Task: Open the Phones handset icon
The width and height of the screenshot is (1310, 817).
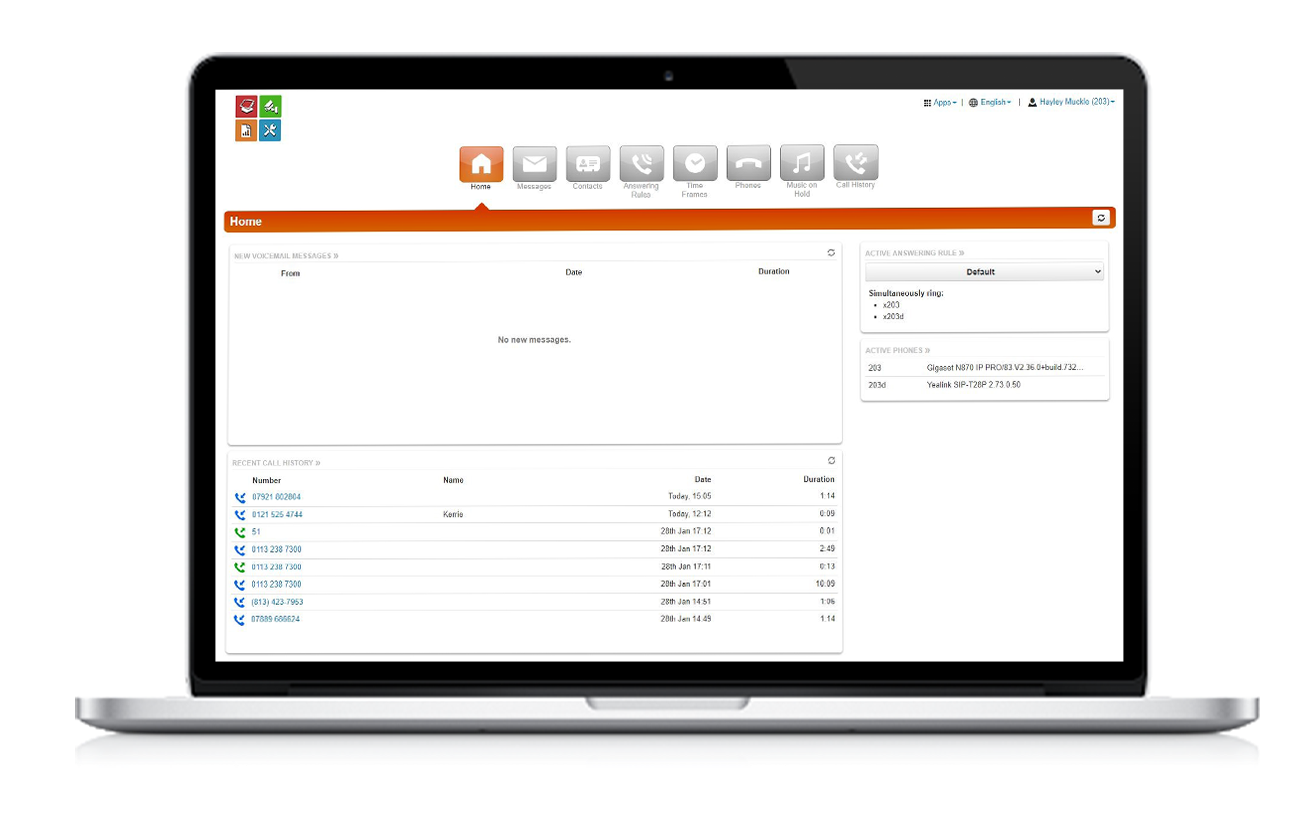Action: tap(749, 164)
